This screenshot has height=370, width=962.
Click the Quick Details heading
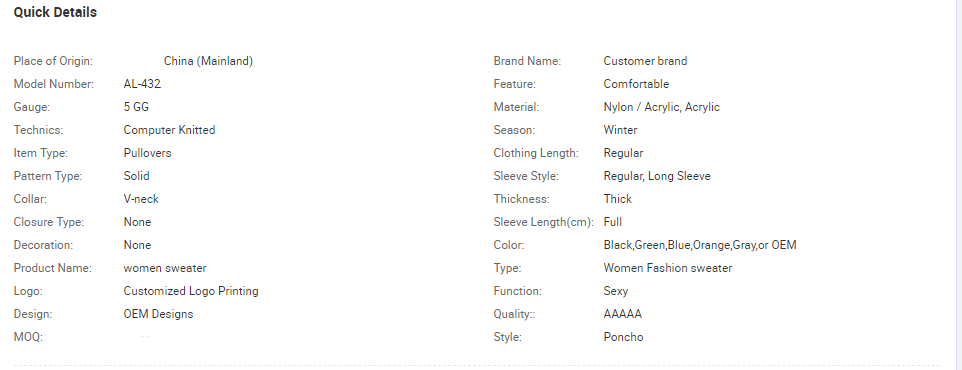pyautogui.click(x=55, y=12)
